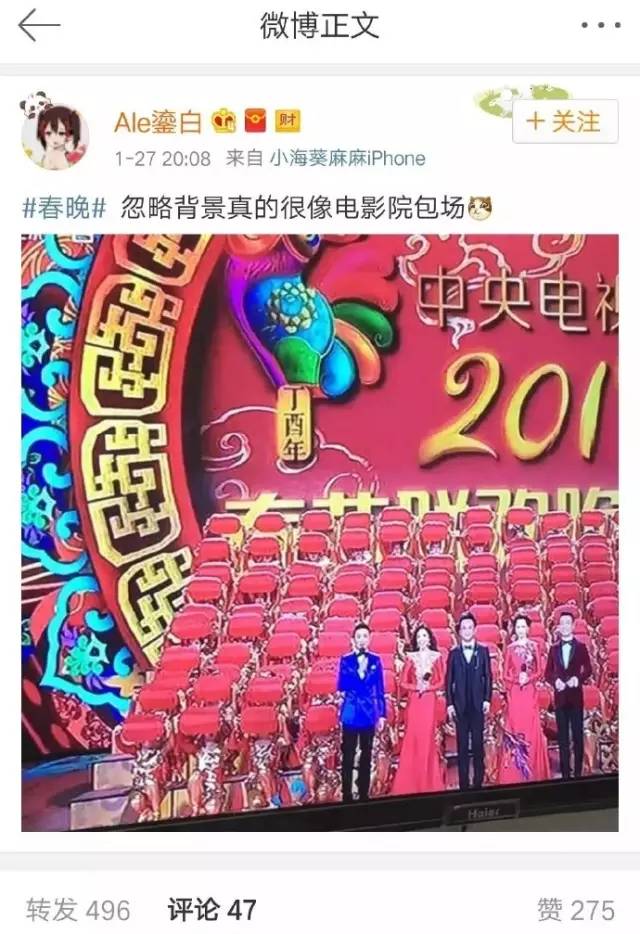
Task: Tap the gold crown membership badge
Action: tap(224, 122)
